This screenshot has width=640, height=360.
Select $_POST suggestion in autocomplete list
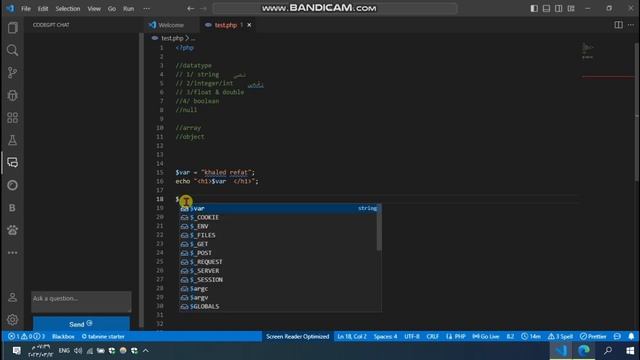click(x=279, y=253)
